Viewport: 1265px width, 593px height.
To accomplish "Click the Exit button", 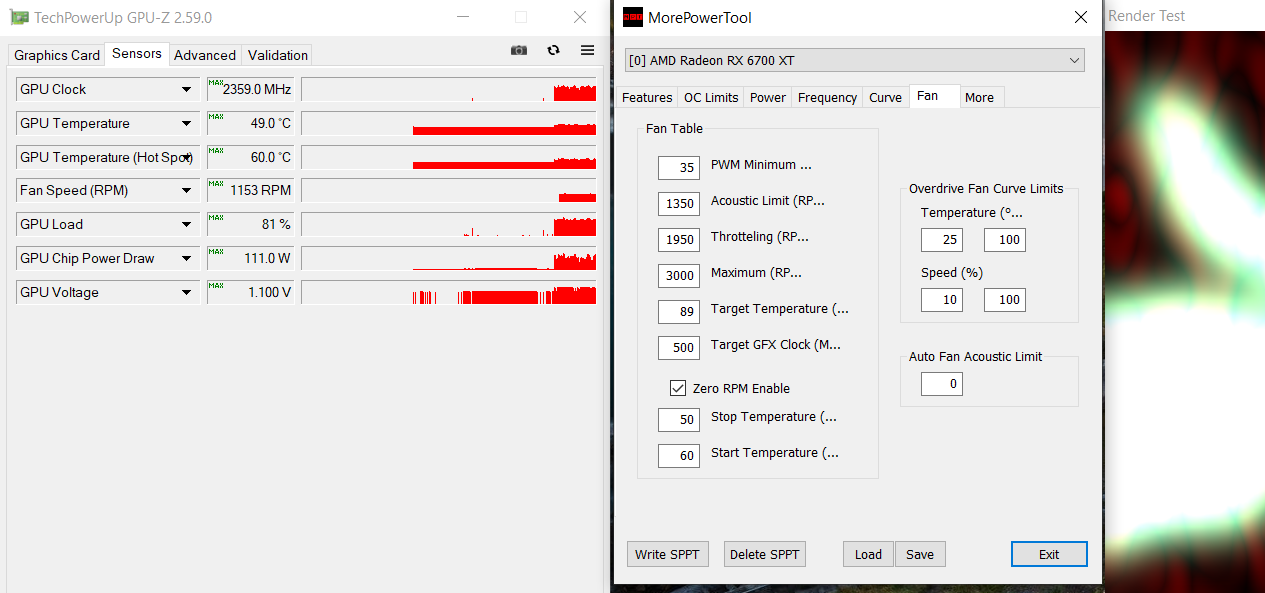I will [1049, 554].
